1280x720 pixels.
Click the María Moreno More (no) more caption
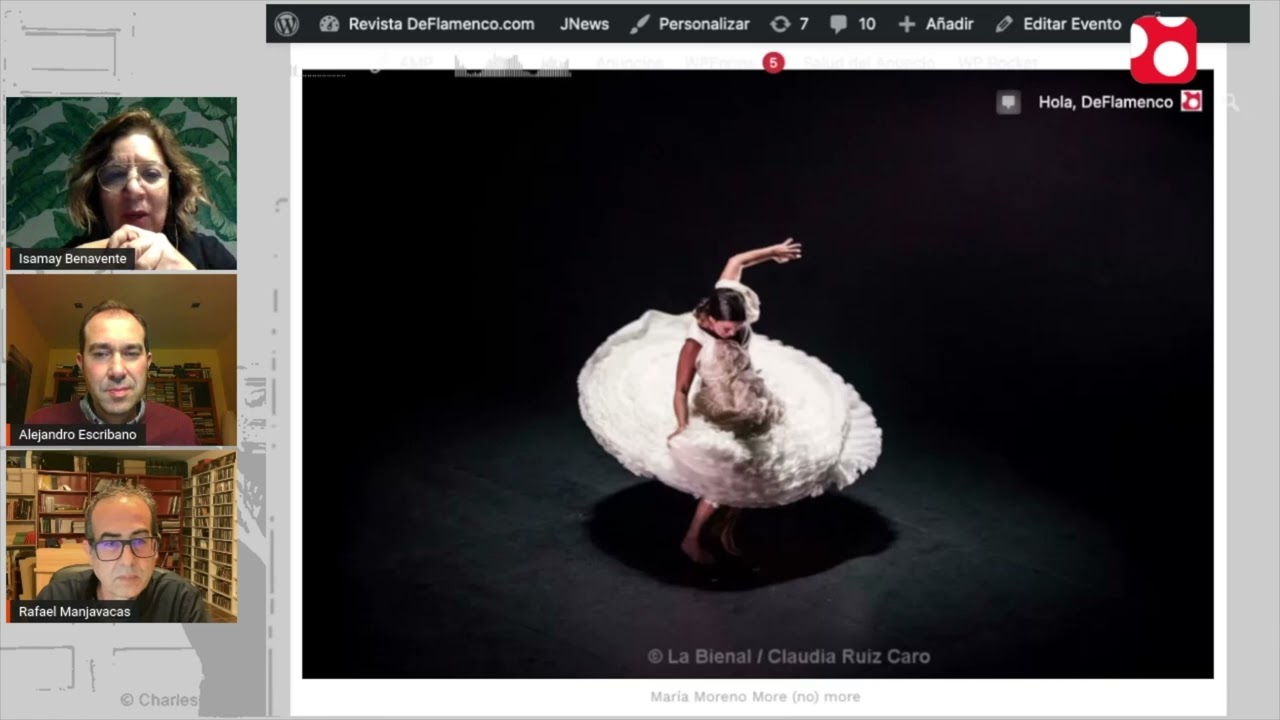(755, 696)
